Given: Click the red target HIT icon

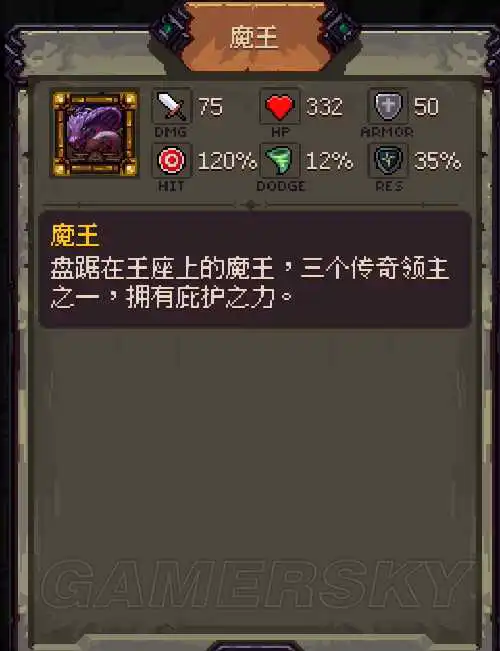Looking at the screenshot, I should click(x=172, y=160).
